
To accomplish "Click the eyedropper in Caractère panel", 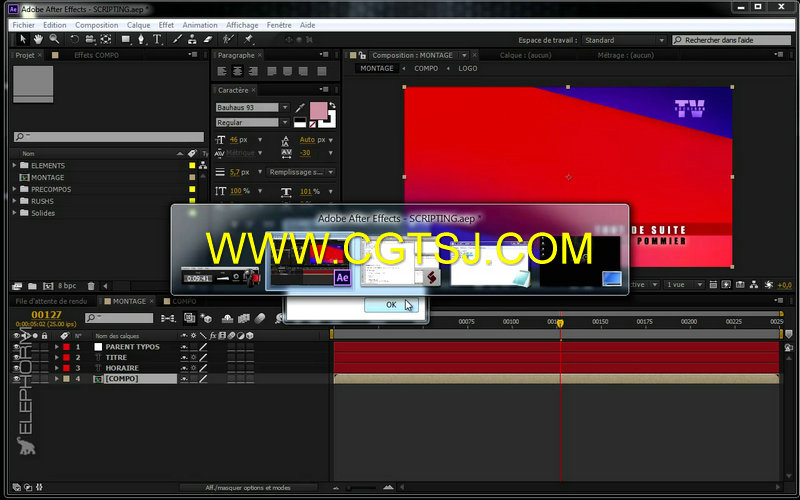I will pyautogui.click(x=300, y=107).
